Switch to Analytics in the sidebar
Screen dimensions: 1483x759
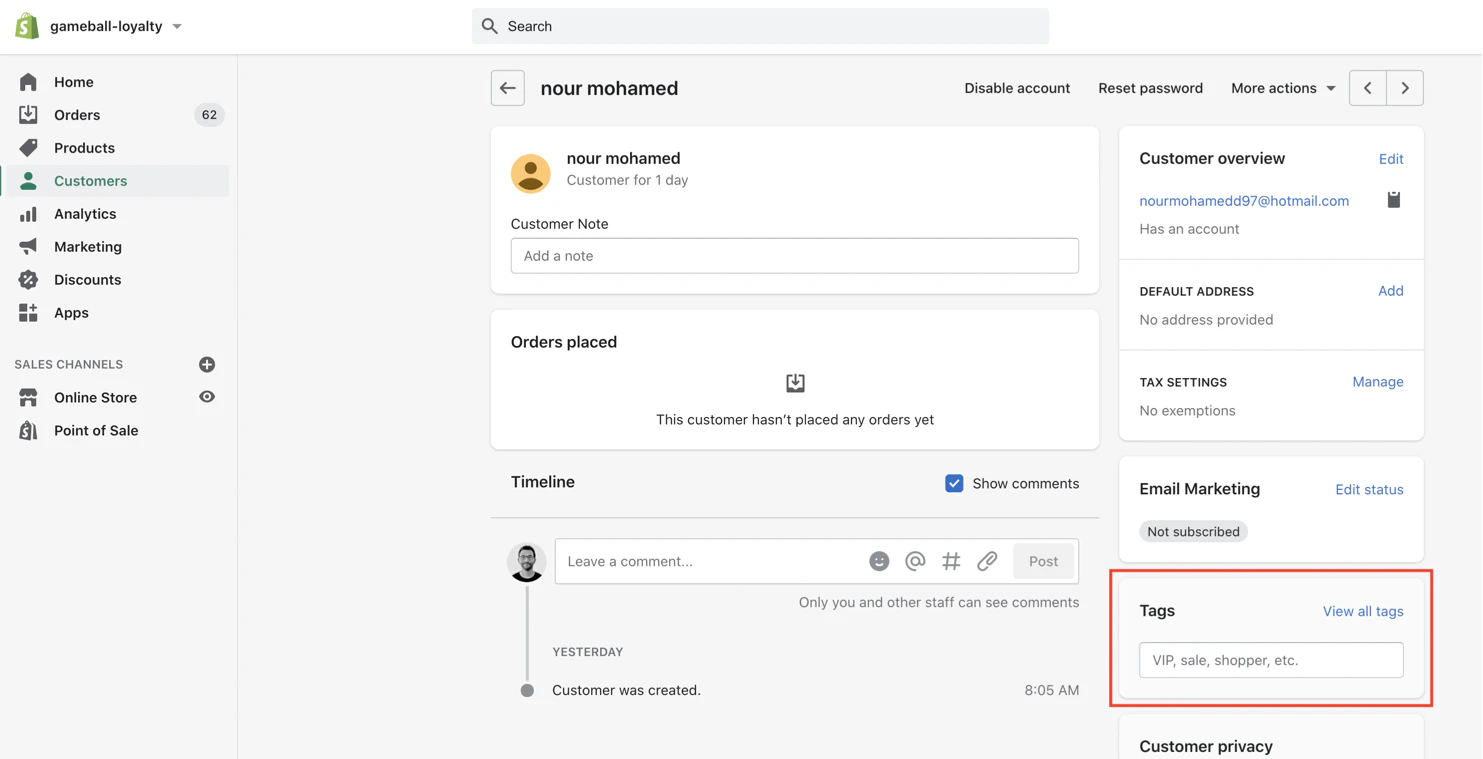click(85, 213)
